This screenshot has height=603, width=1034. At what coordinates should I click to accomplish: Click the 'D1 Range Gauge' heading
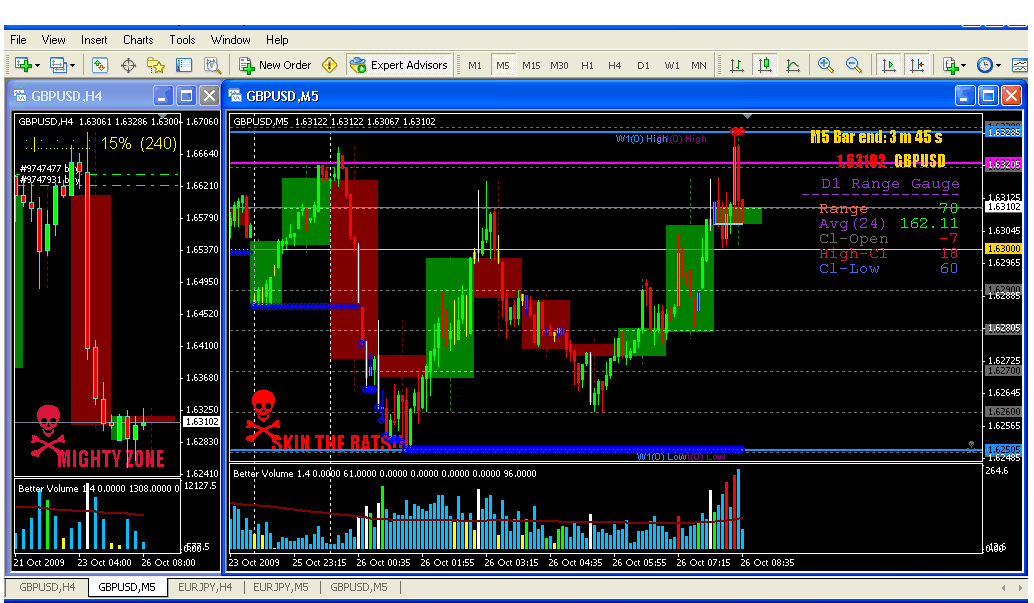890,184
